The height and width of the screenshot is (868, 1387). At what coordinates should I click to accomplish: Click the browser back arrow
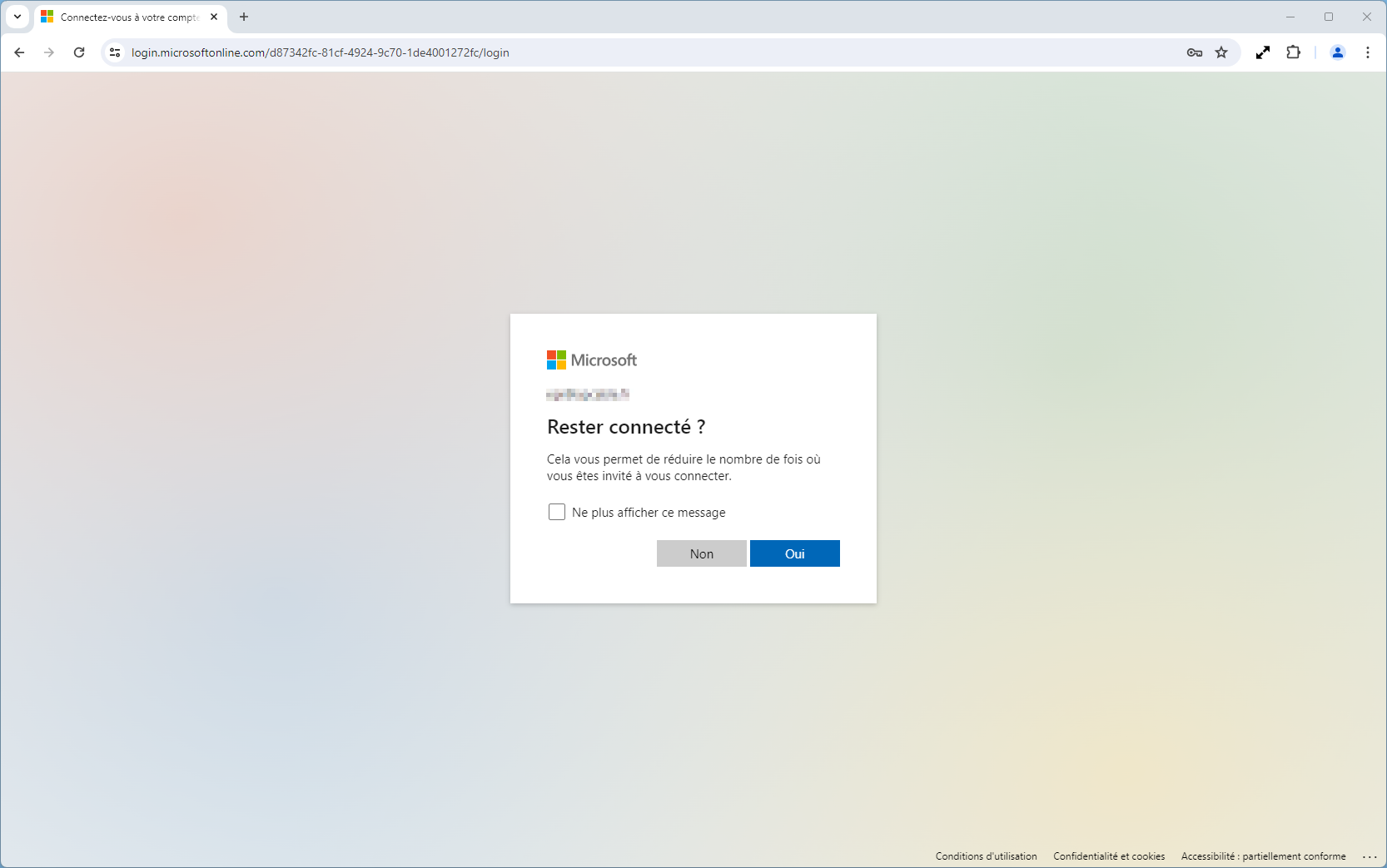(x=19, y=52)
